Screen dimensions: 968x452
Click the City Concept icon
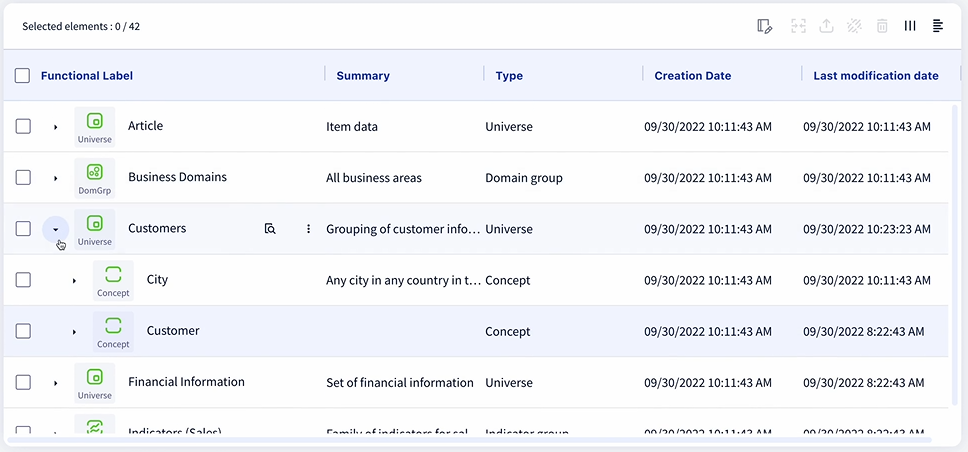[113, 280]
